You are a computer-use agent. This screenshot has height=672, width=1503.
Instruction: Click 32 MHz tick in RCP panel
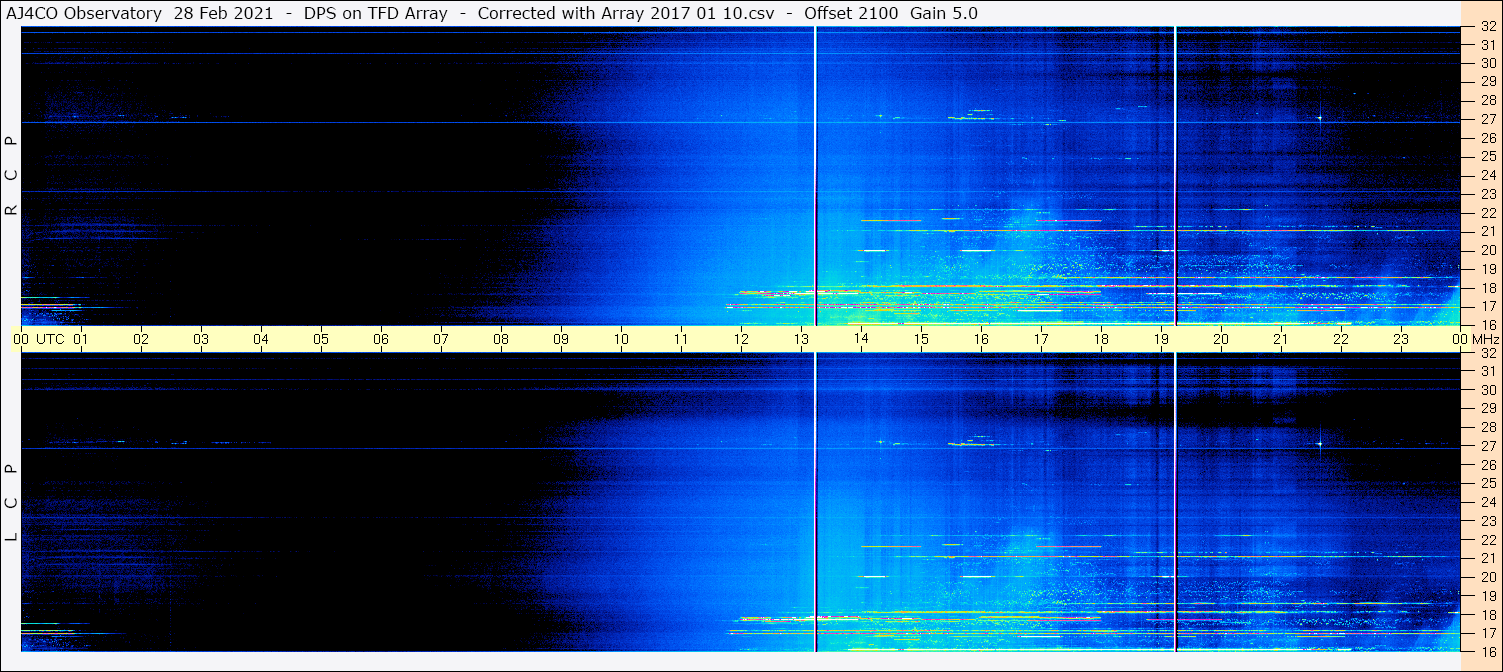pos(1487,27)
